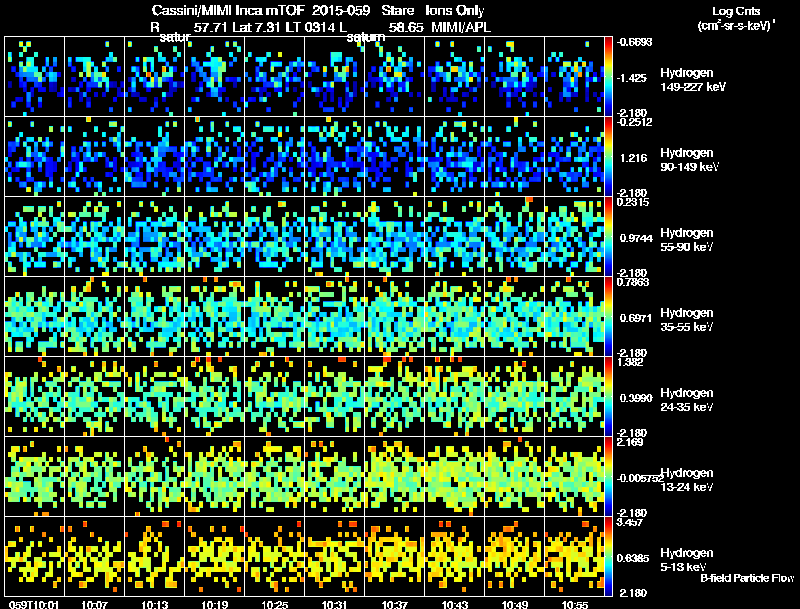Select the 10:55 panel in the 5-13 keV row

pos(574,556)
